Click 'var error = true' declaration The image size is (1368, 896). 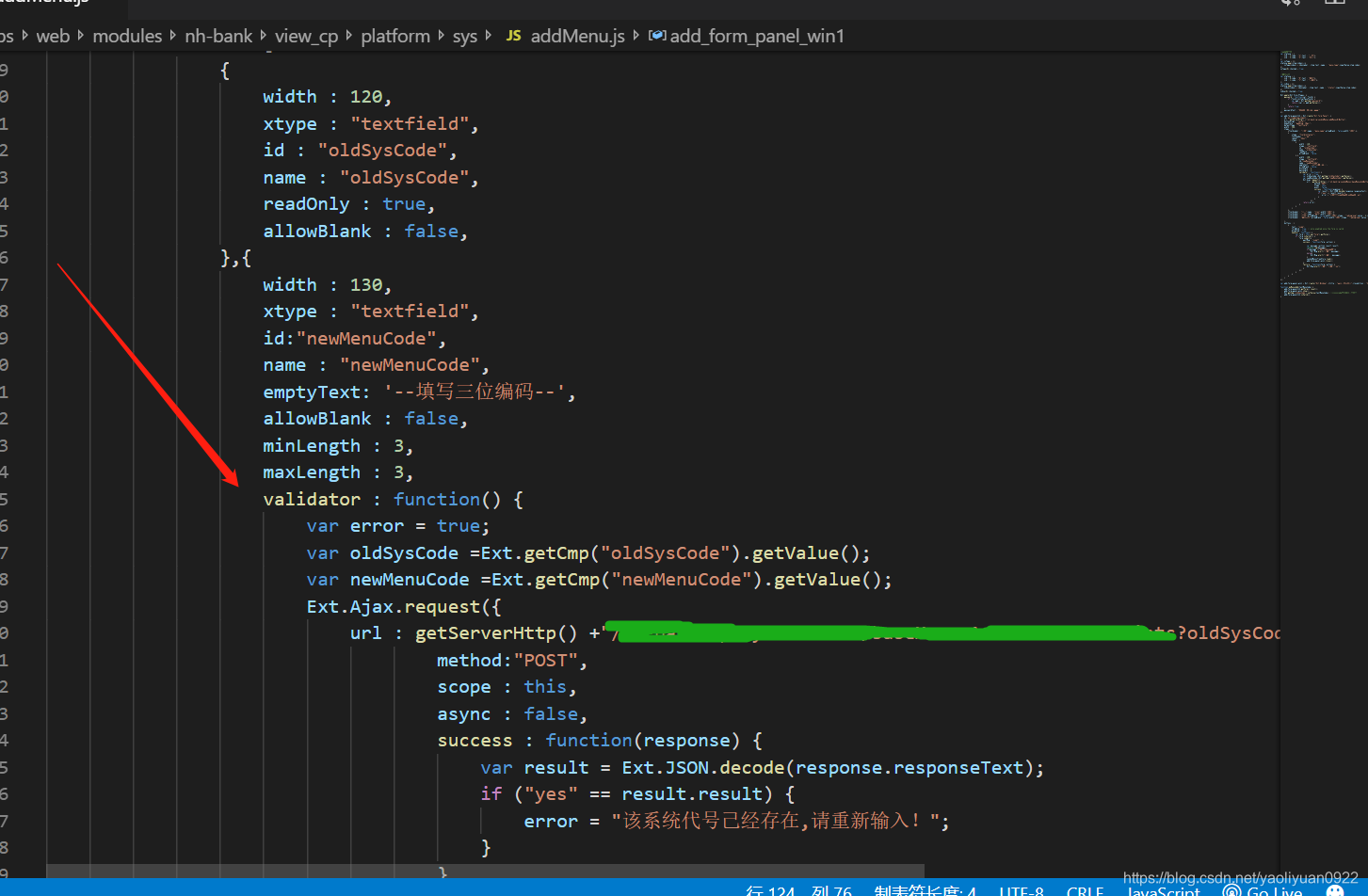point(398,525)
